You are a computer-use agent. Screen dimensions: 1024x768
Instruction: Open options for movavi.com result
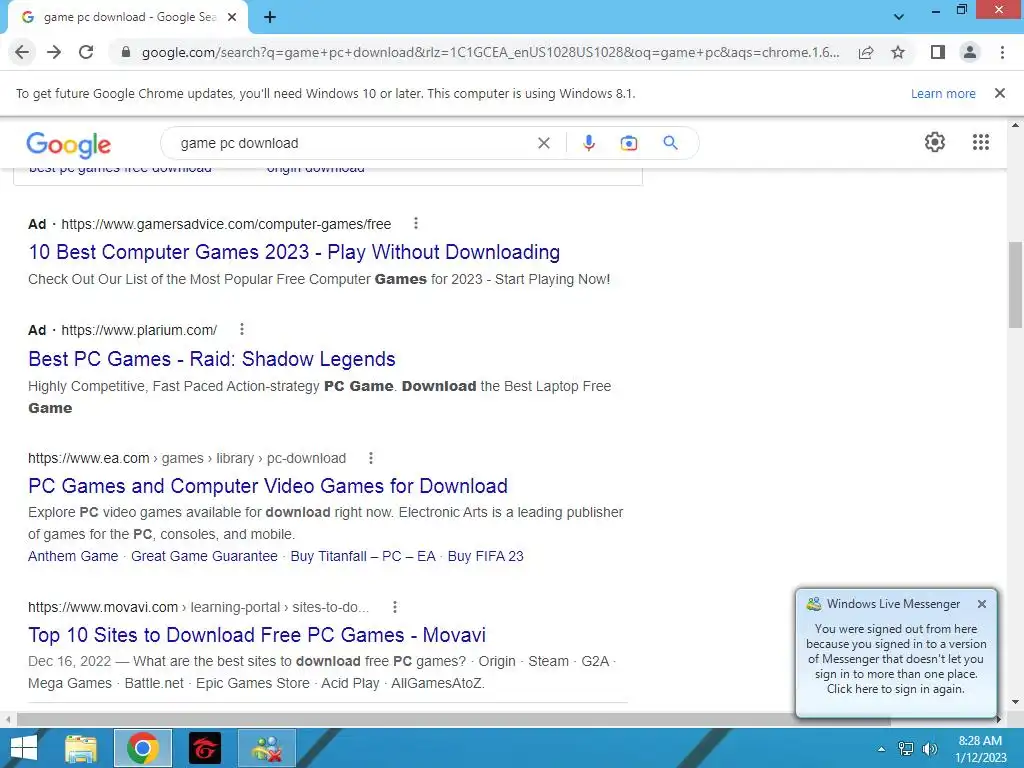point(395,607)
